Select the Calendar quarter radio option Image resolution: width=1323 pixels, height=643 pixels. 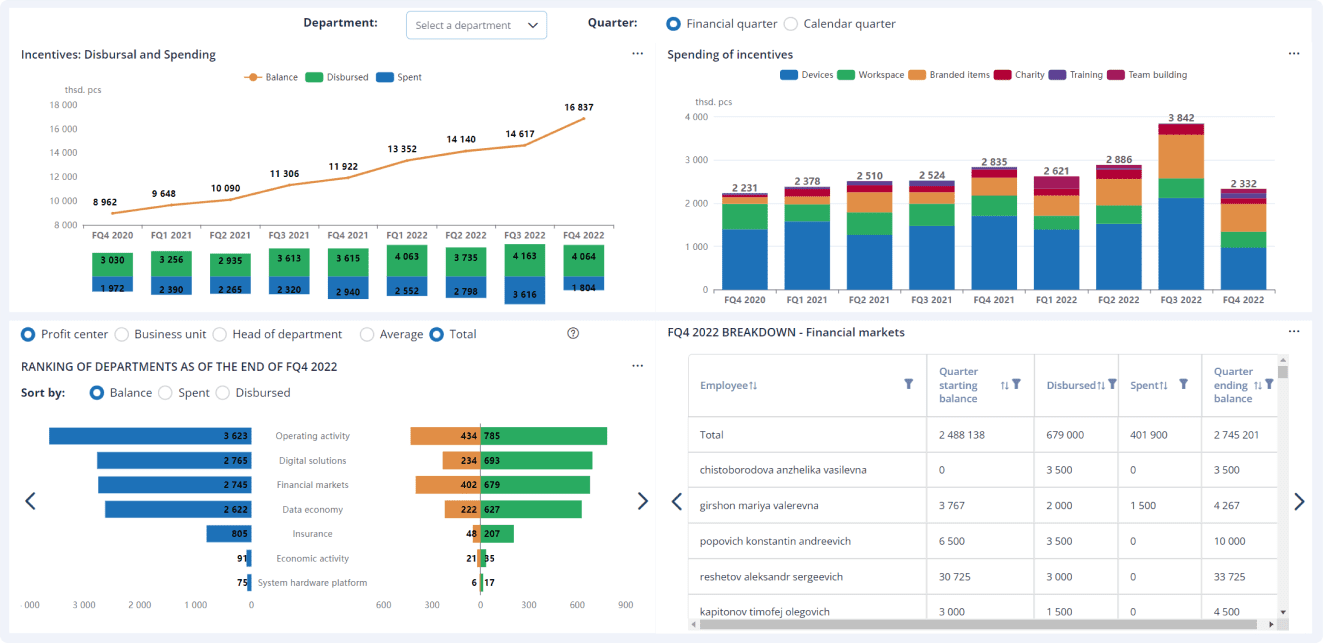pos(791,24)
